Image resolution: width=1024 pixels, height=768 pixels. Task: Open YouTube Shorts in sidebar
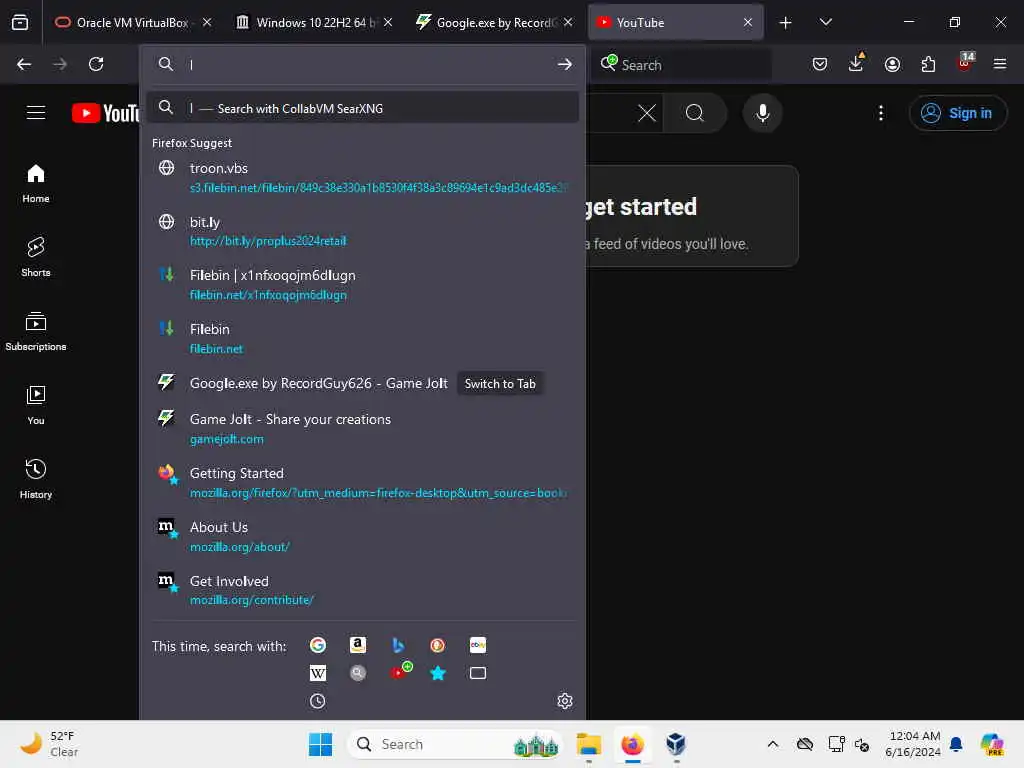[36, 257]
